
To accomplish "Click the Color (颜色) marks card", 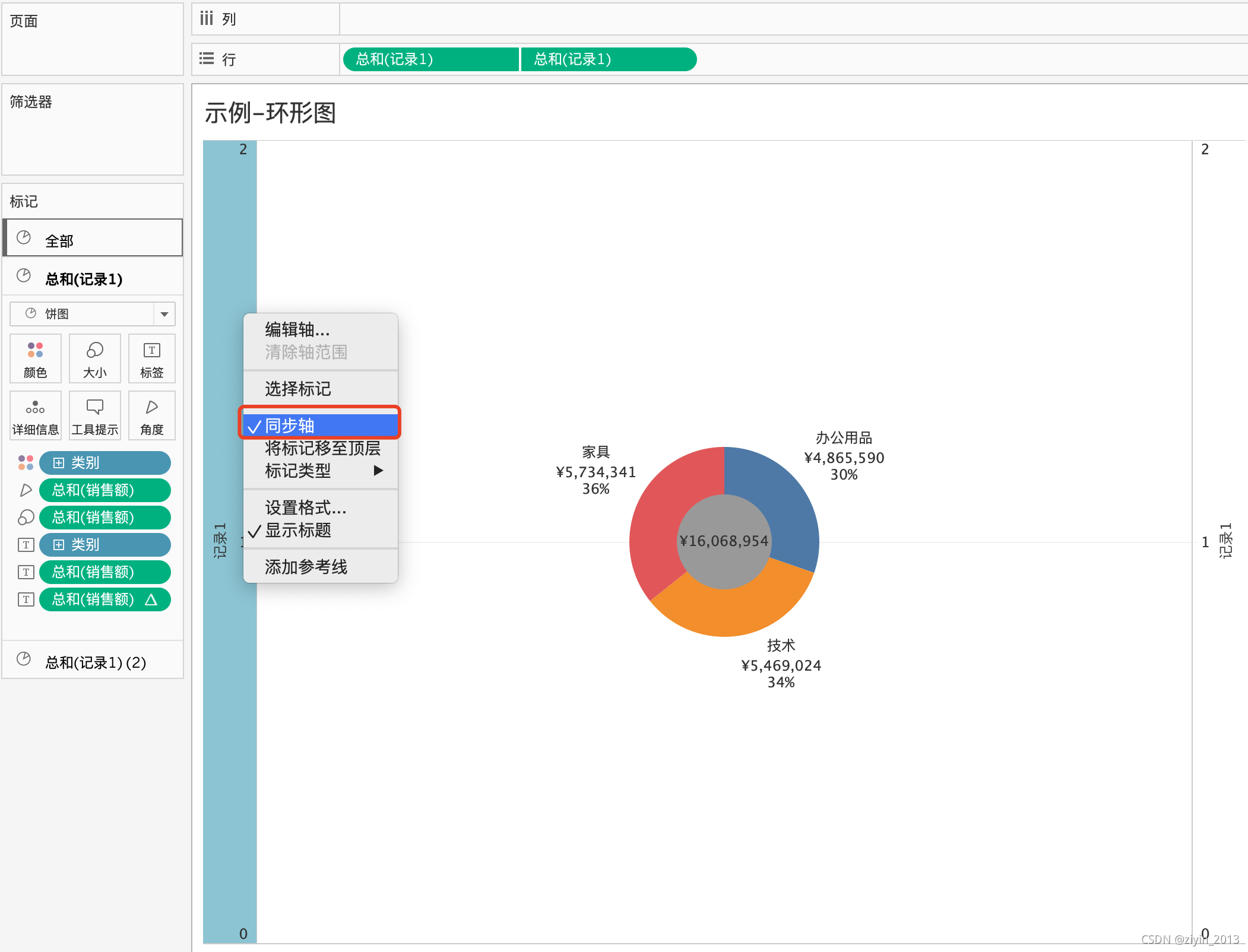I will 35,358.
